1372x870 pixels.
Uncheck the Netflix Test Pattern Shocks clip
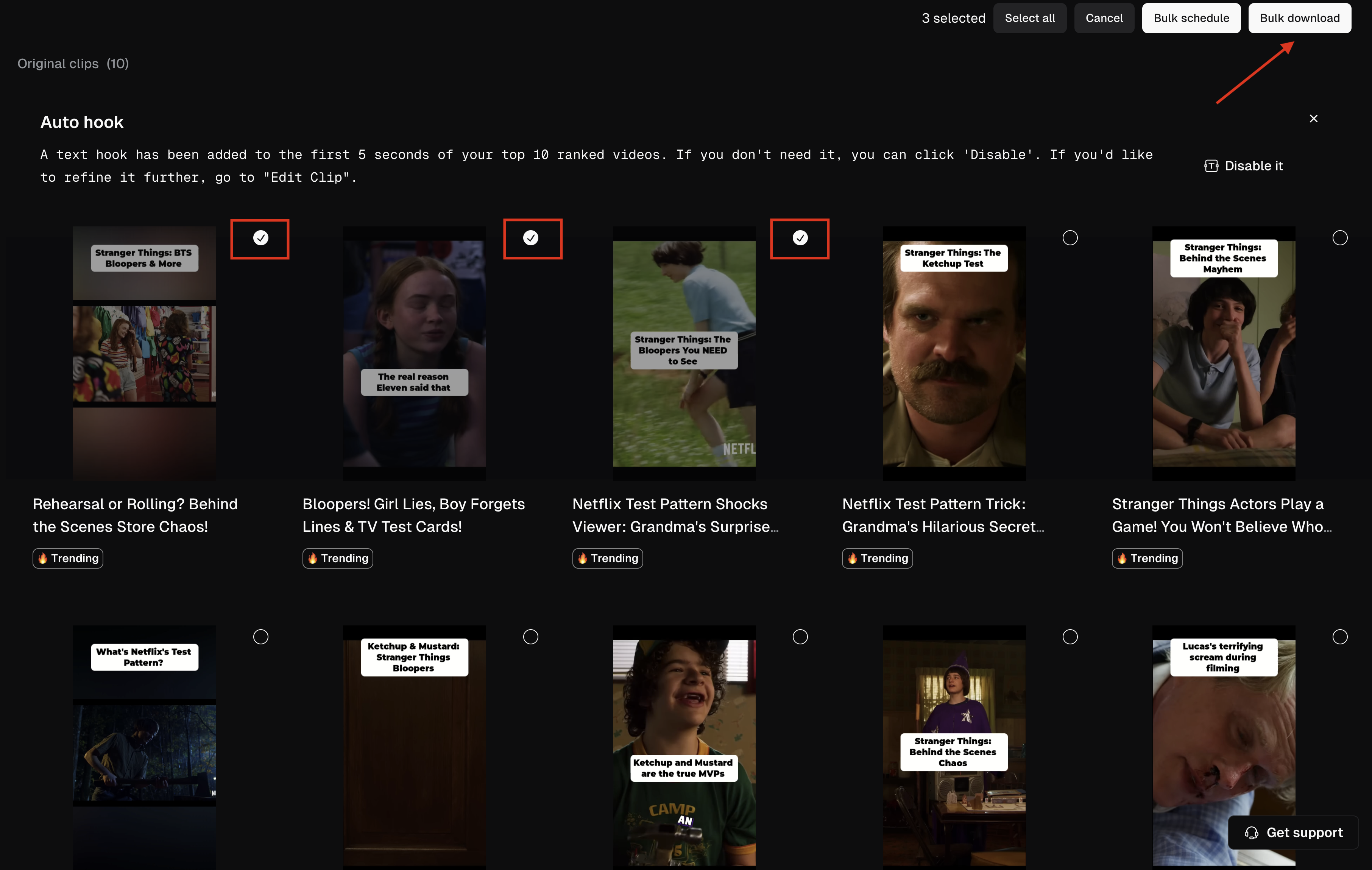(x=800, y=238)
